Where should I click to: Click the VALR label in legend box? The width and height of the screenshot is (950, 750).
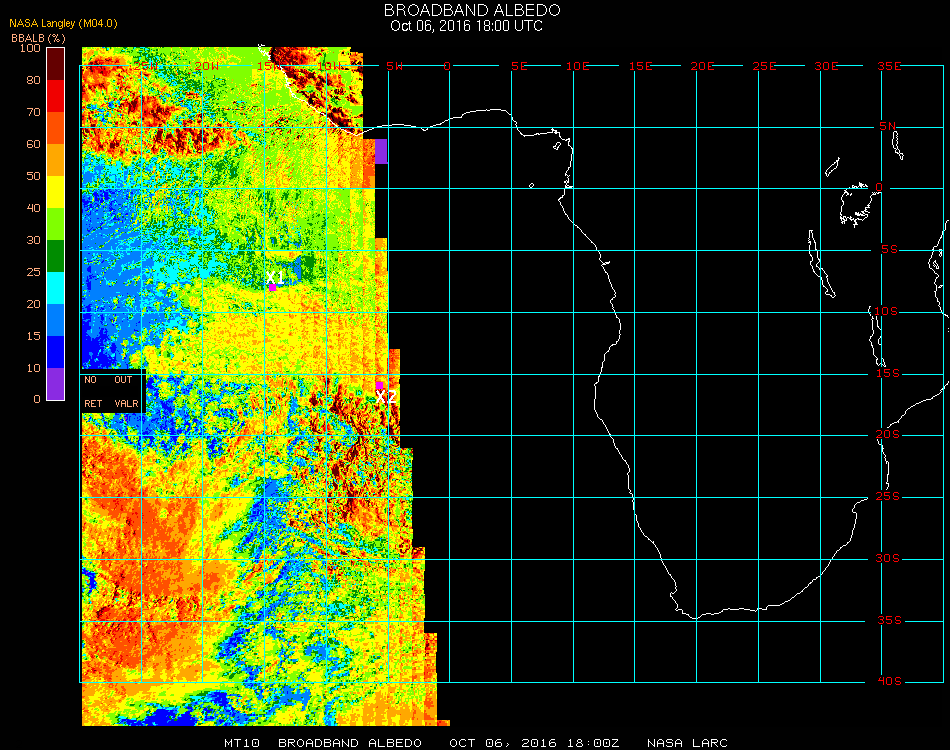(x=126, y=404)
